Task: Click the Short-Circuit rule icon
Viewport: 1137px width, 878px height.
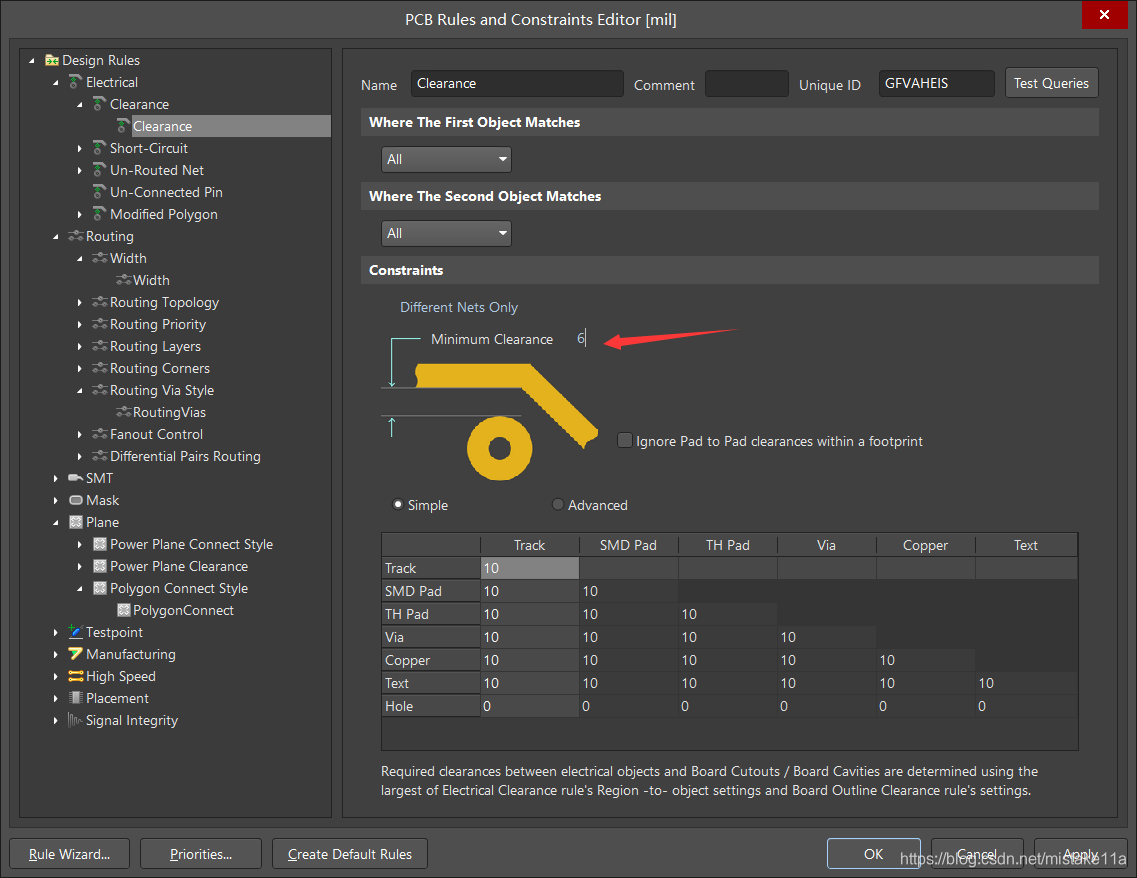Action: point(100,149)
